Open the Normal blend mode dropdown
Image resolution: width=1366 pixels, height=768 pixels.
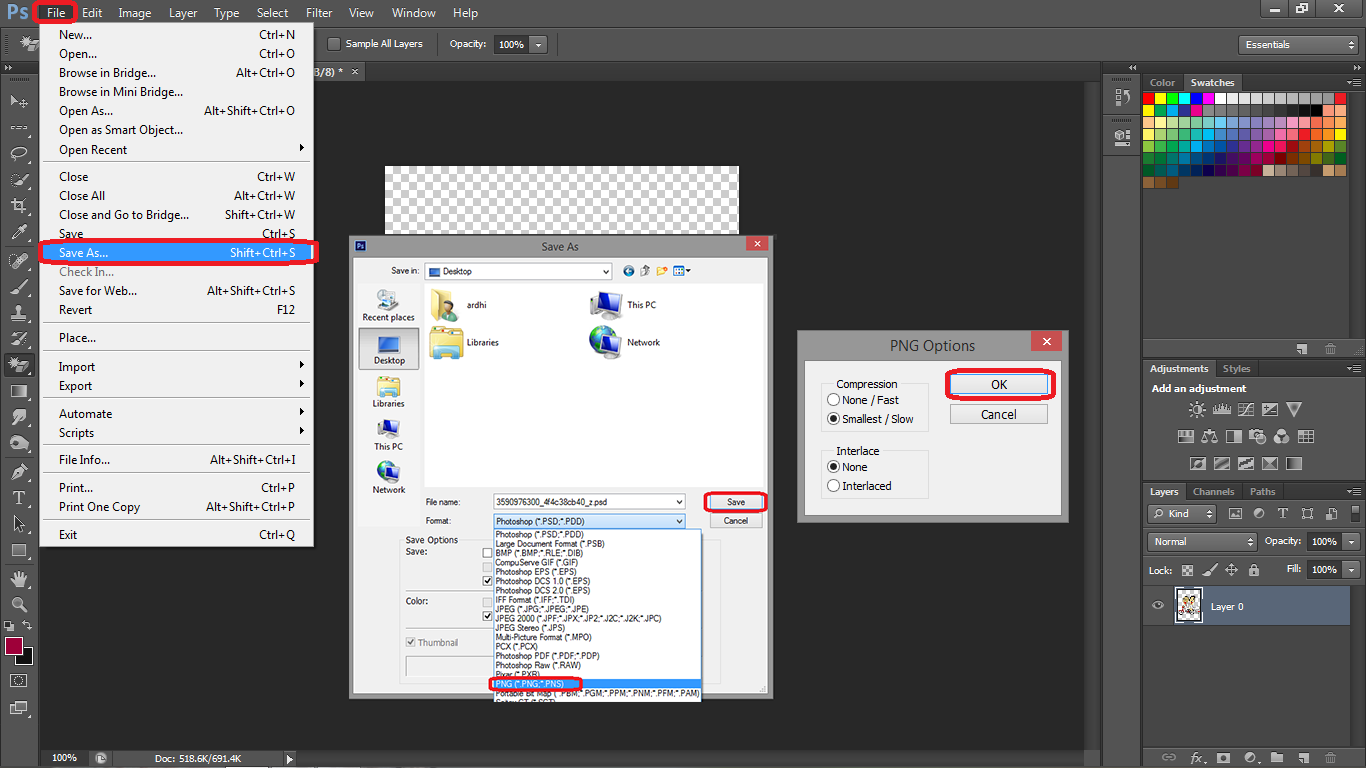1202,541
